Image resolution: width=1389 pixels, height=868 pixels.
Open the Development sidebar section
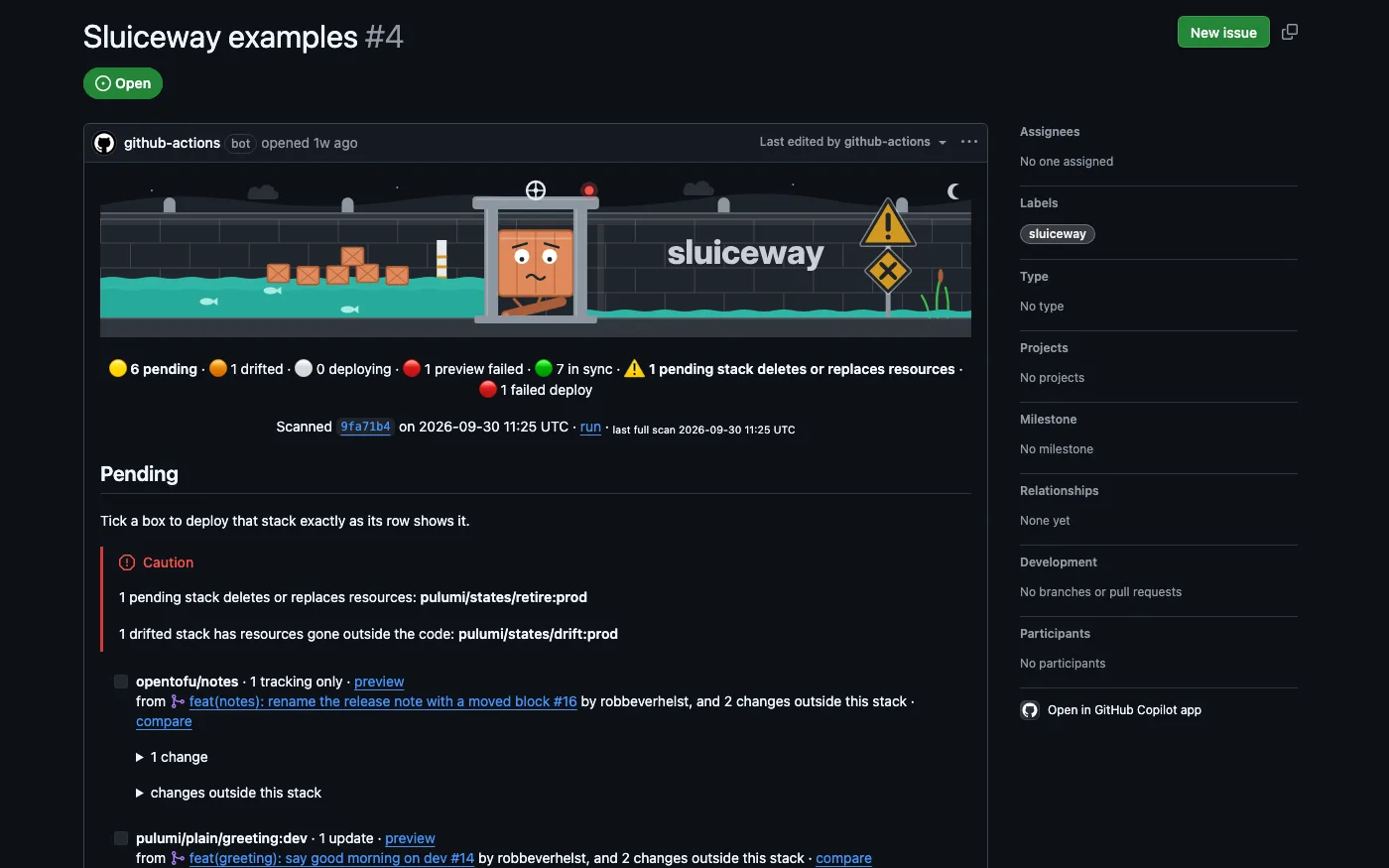coord(1059,562)
